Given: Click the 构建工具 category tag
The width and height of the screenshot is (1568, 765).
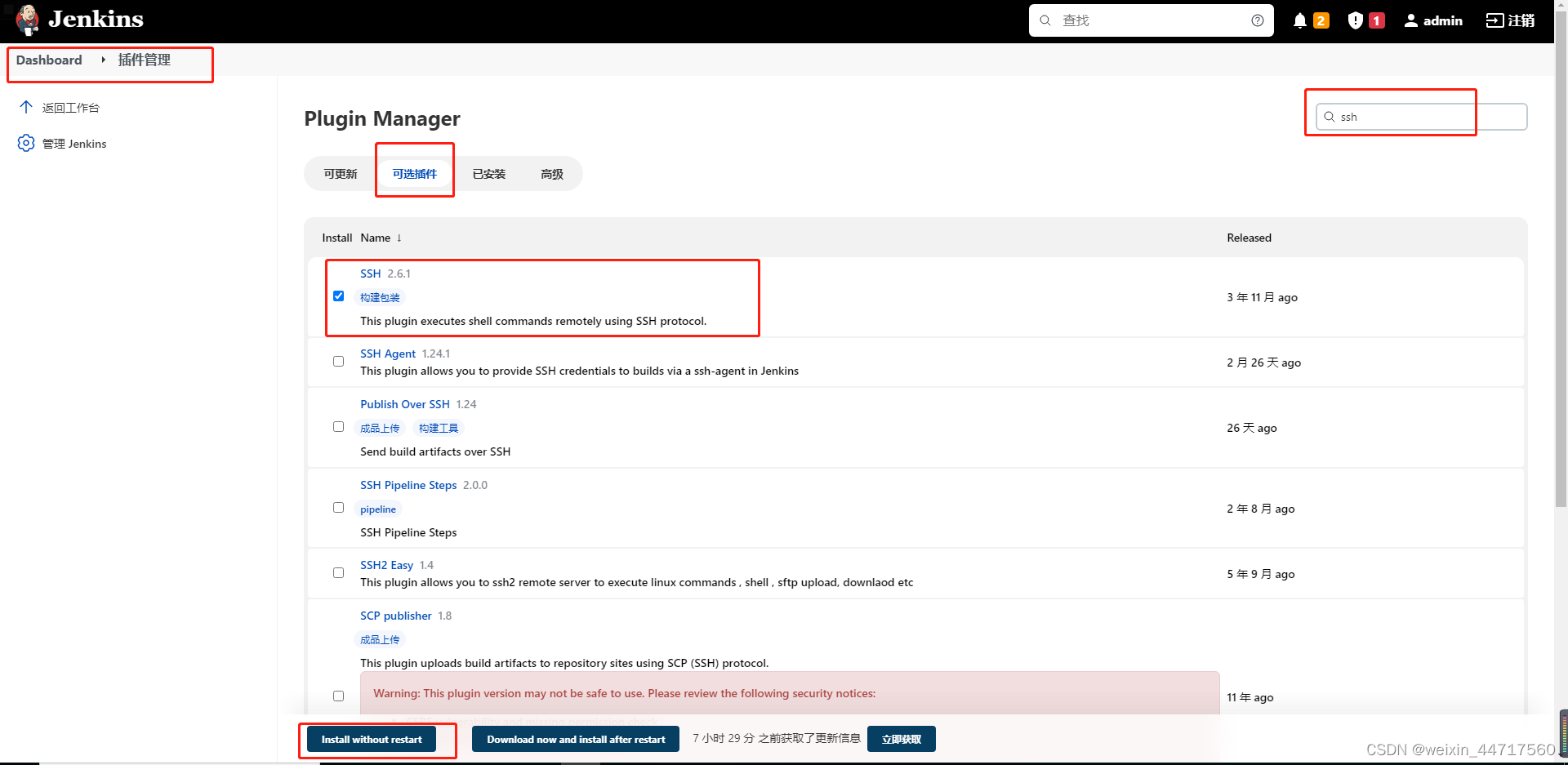Looking at the screenshot, I should (x=439, y=429).
